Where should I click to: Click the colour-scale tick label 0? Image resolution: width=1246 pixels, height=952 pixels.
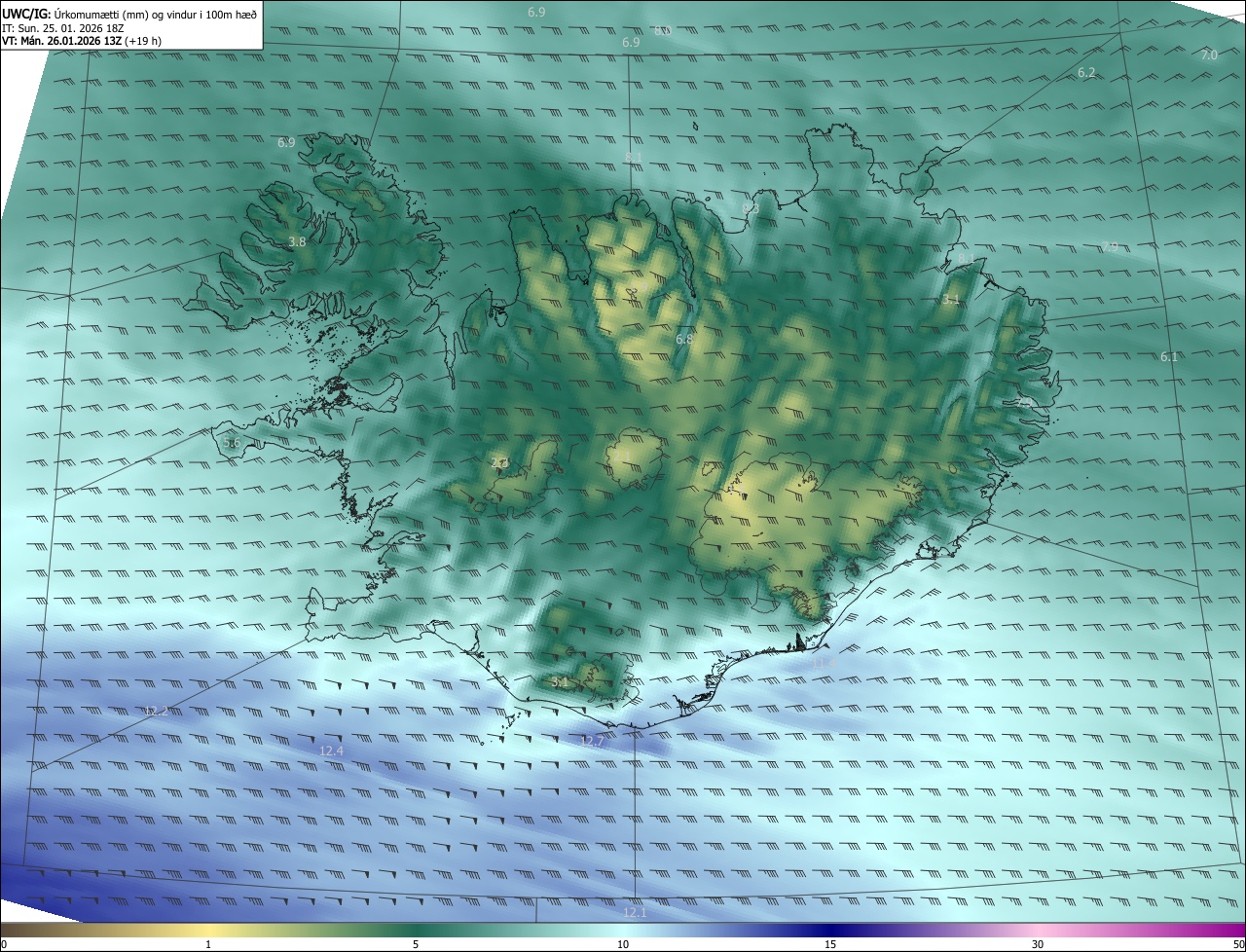pos(4,944)
